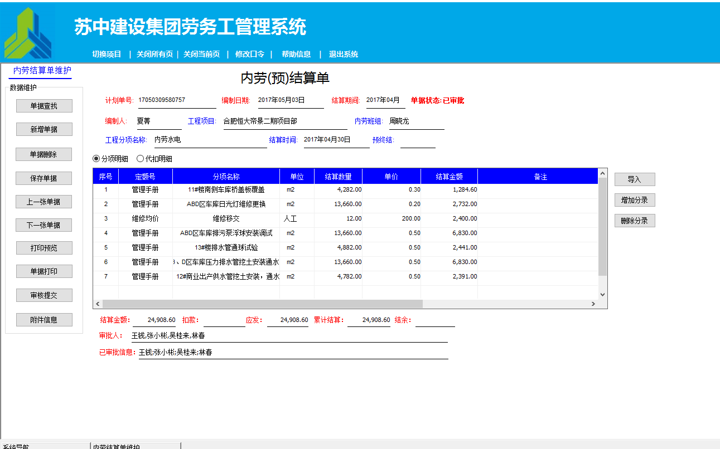This screenshot has height=449, width=720.
Task: Click the company logo icon
Action: pos(28,33)
